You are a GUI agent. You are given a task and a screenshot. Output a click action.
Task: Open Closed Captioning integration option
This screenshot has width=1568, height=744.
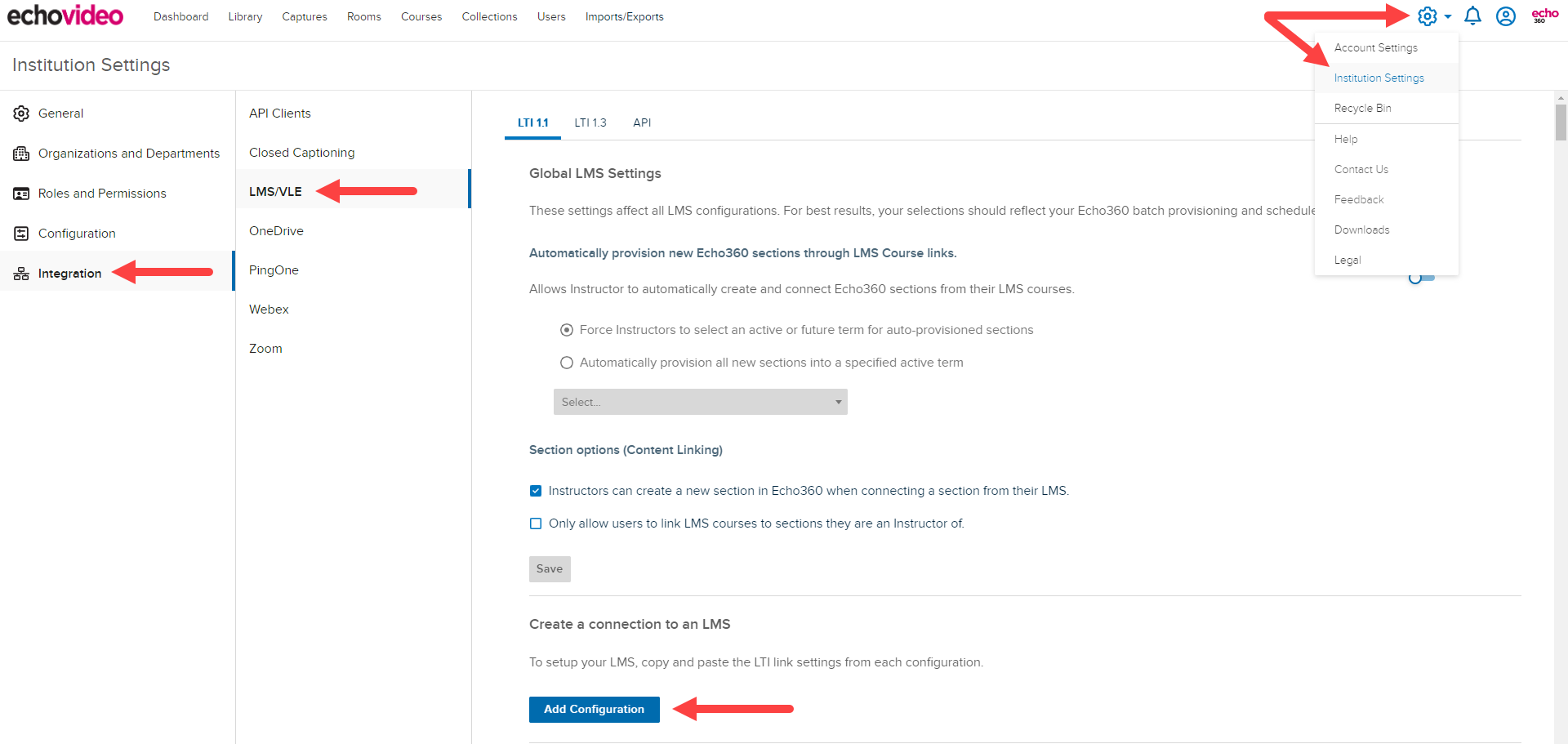[x=354, y=153]
